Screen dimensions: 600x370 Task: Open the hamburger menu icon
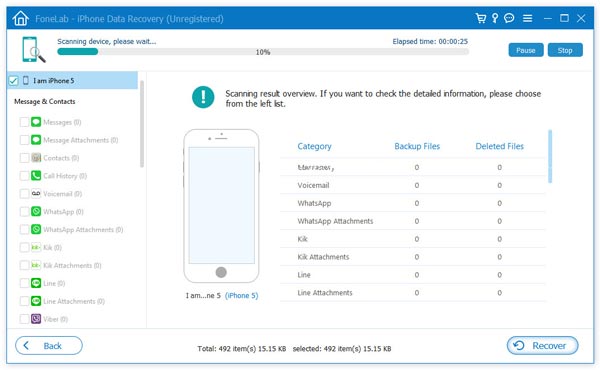click(527, 18)
